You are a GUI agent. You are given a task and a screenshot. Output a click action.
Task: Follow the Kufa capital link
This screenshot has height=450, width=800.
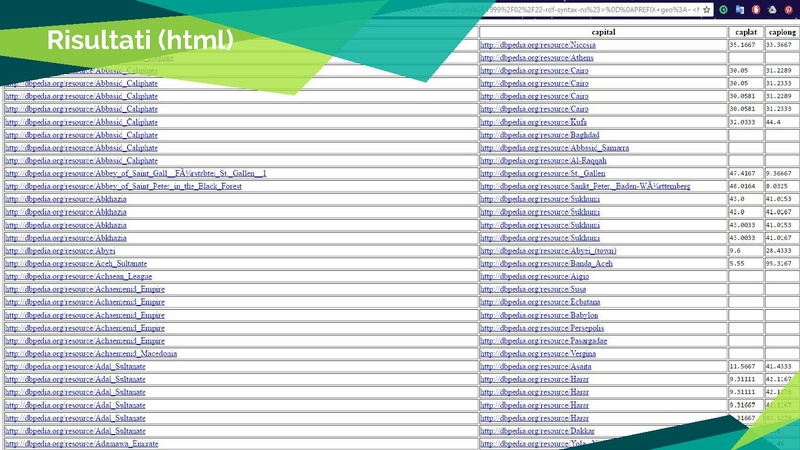click(x=533, y=122)
